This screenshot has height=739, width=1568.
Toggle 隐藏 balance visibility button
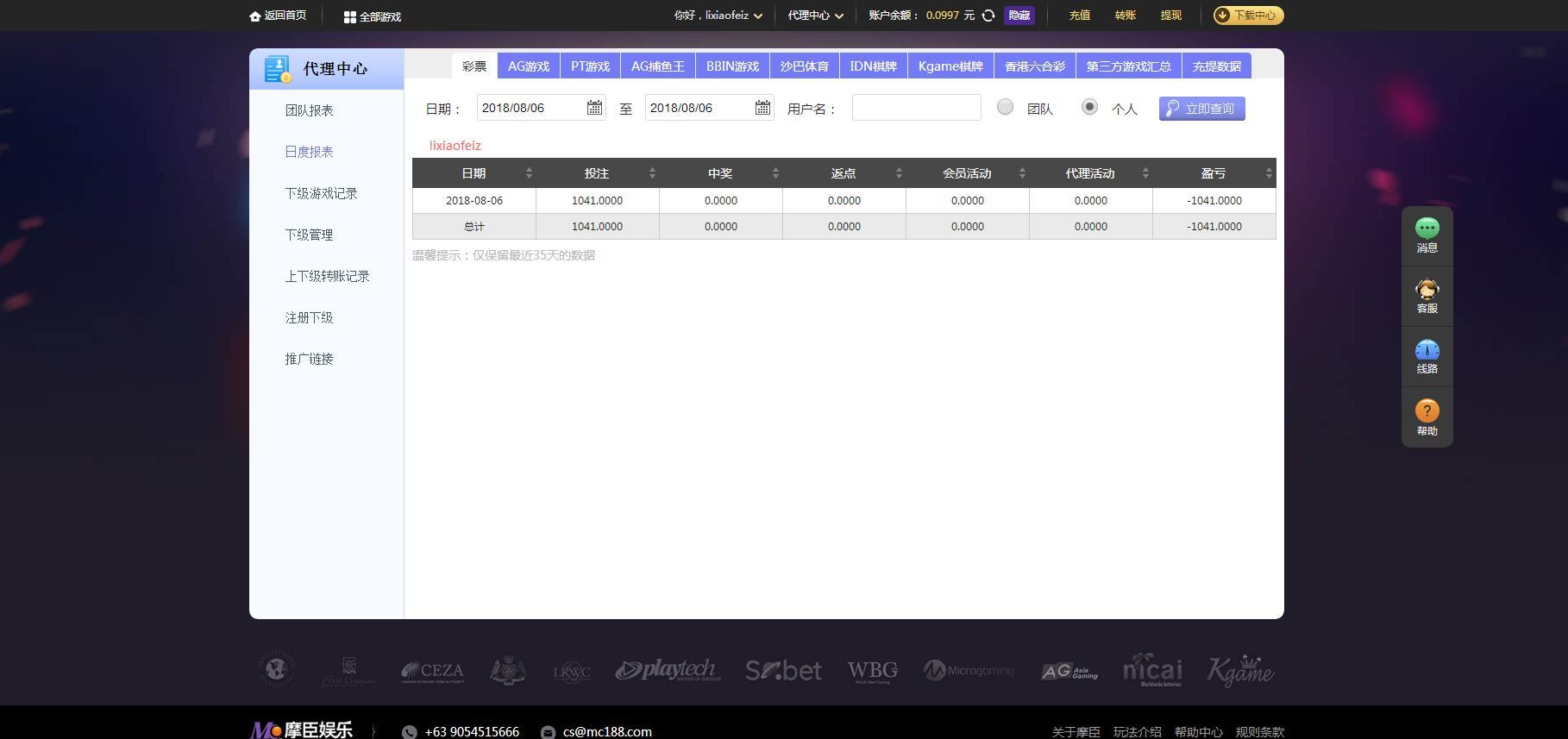[1019, 16]
